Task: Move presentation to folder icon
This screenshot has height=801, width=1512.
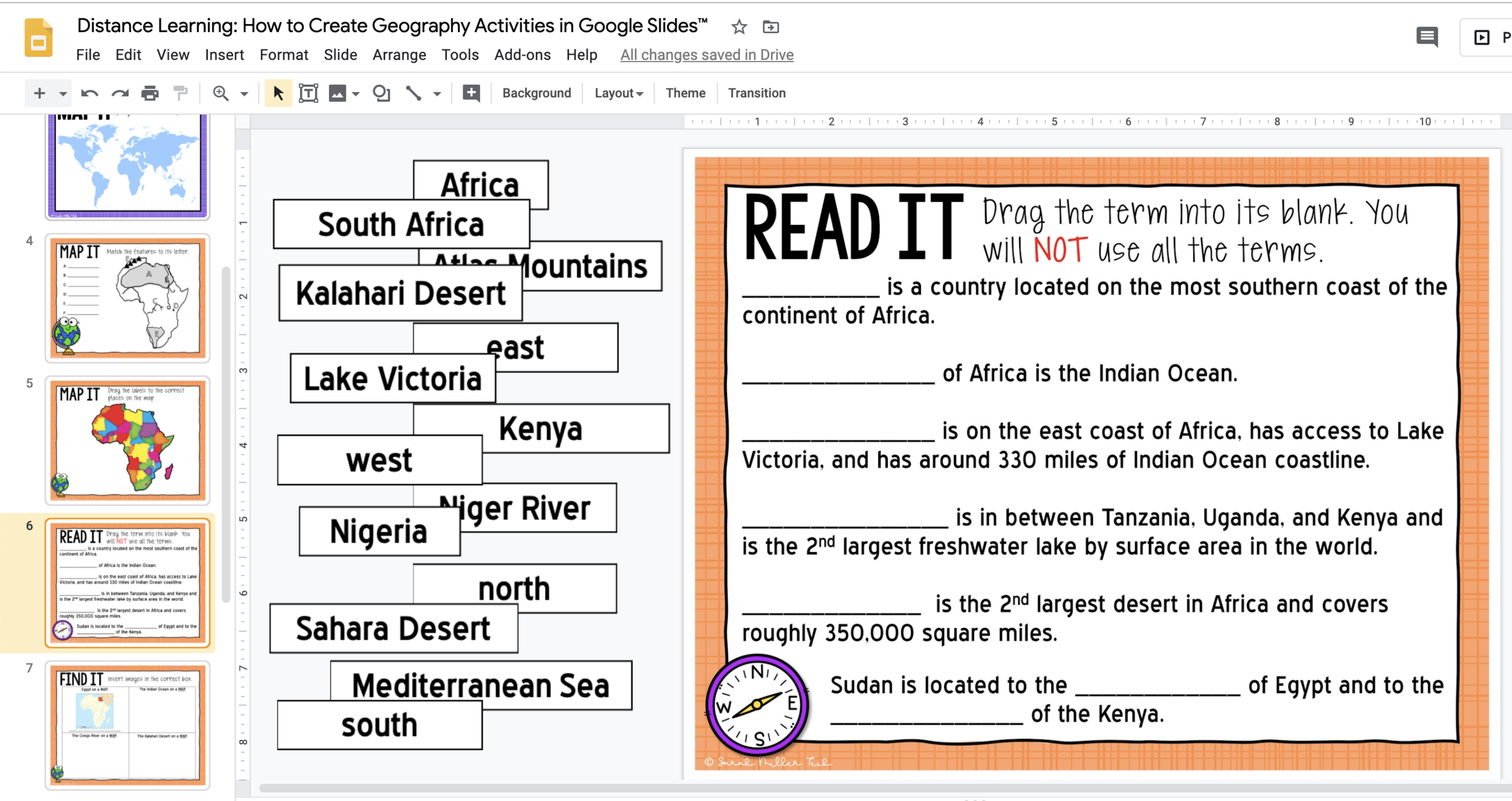Action: tap(771, 27)
